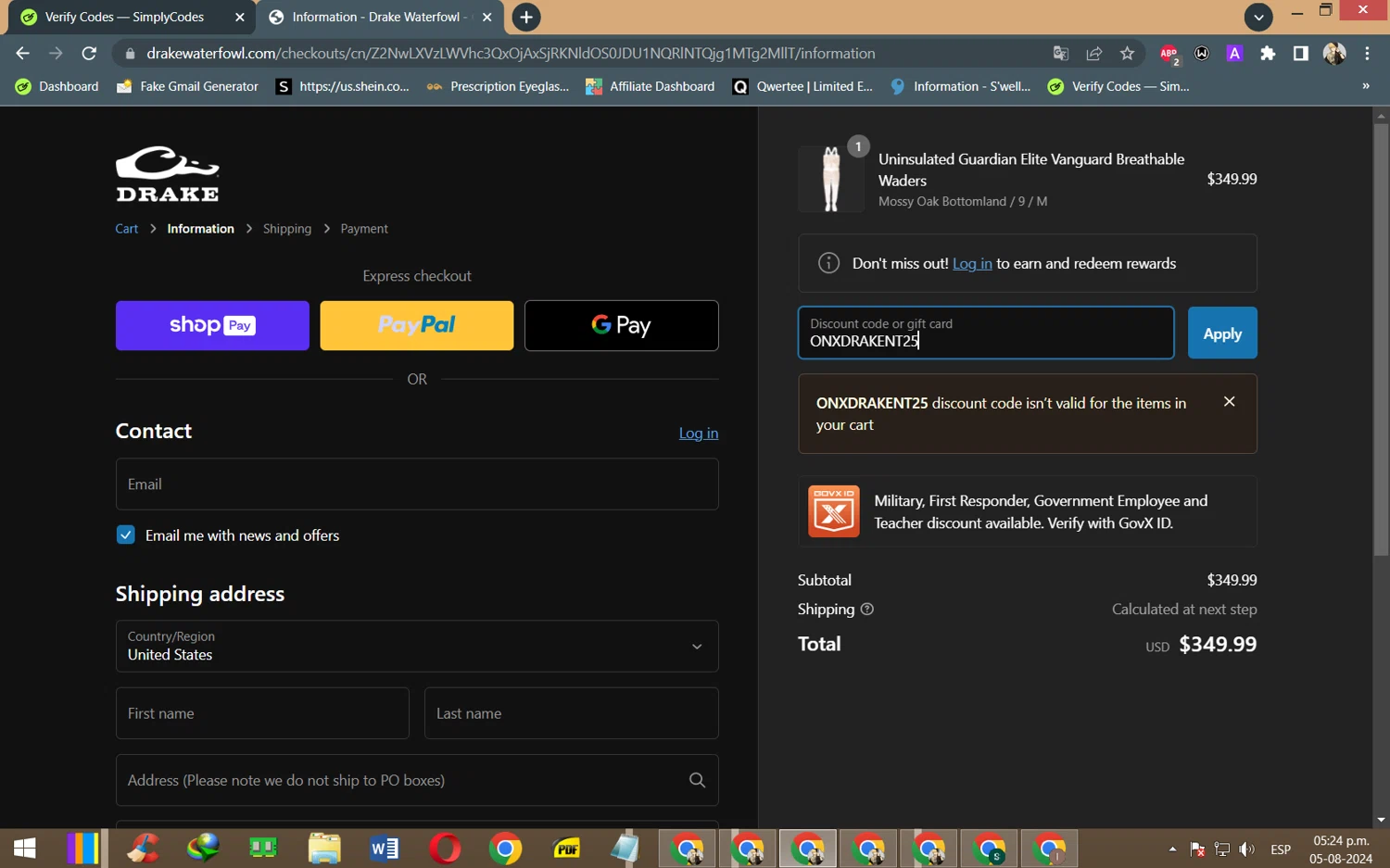The width and height of the screenshot is (1390, 868).
Task: Bookmark this page with the star icon
Action: click(1127, 54)
